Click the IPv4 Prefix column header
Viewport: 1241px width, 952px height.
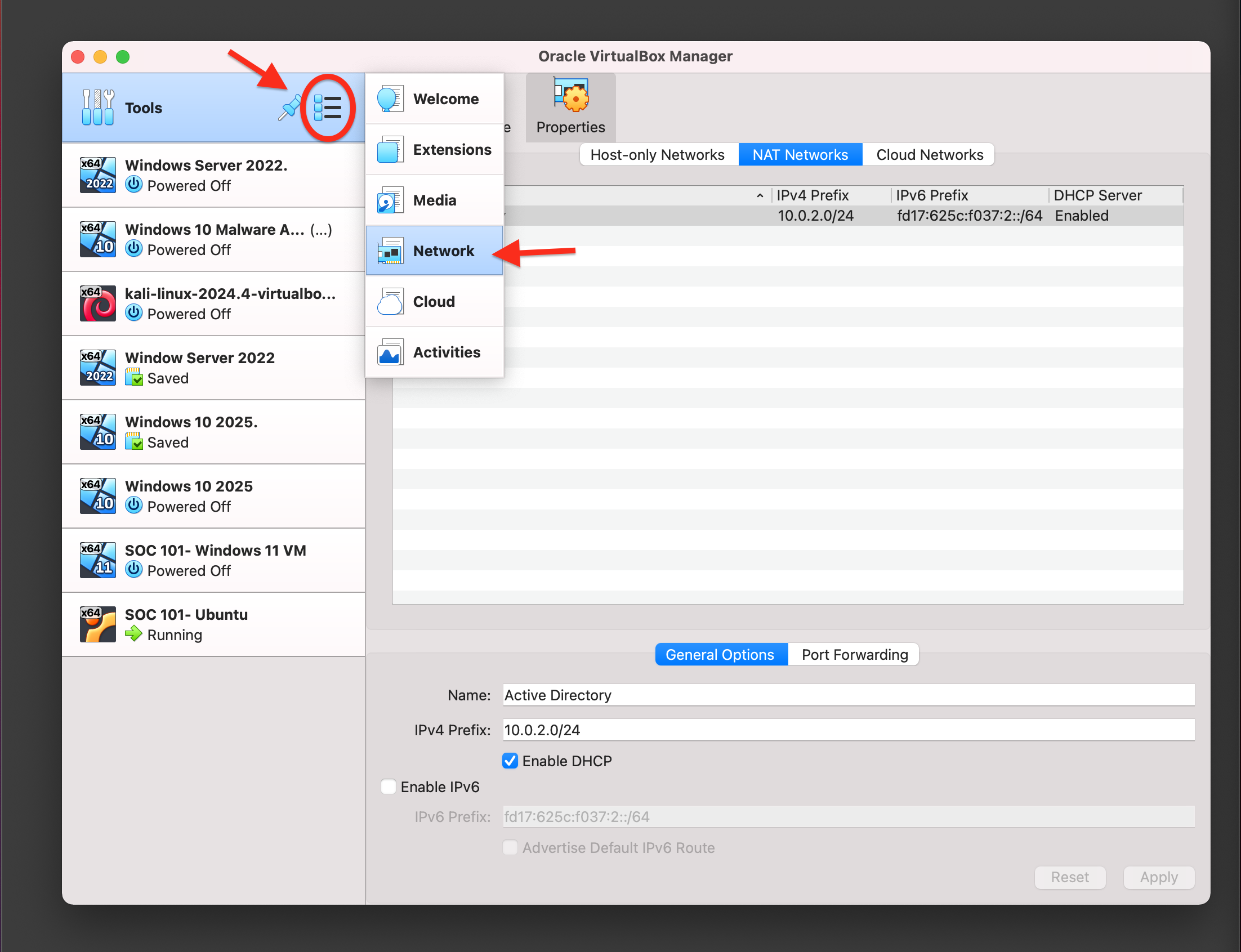831,195
